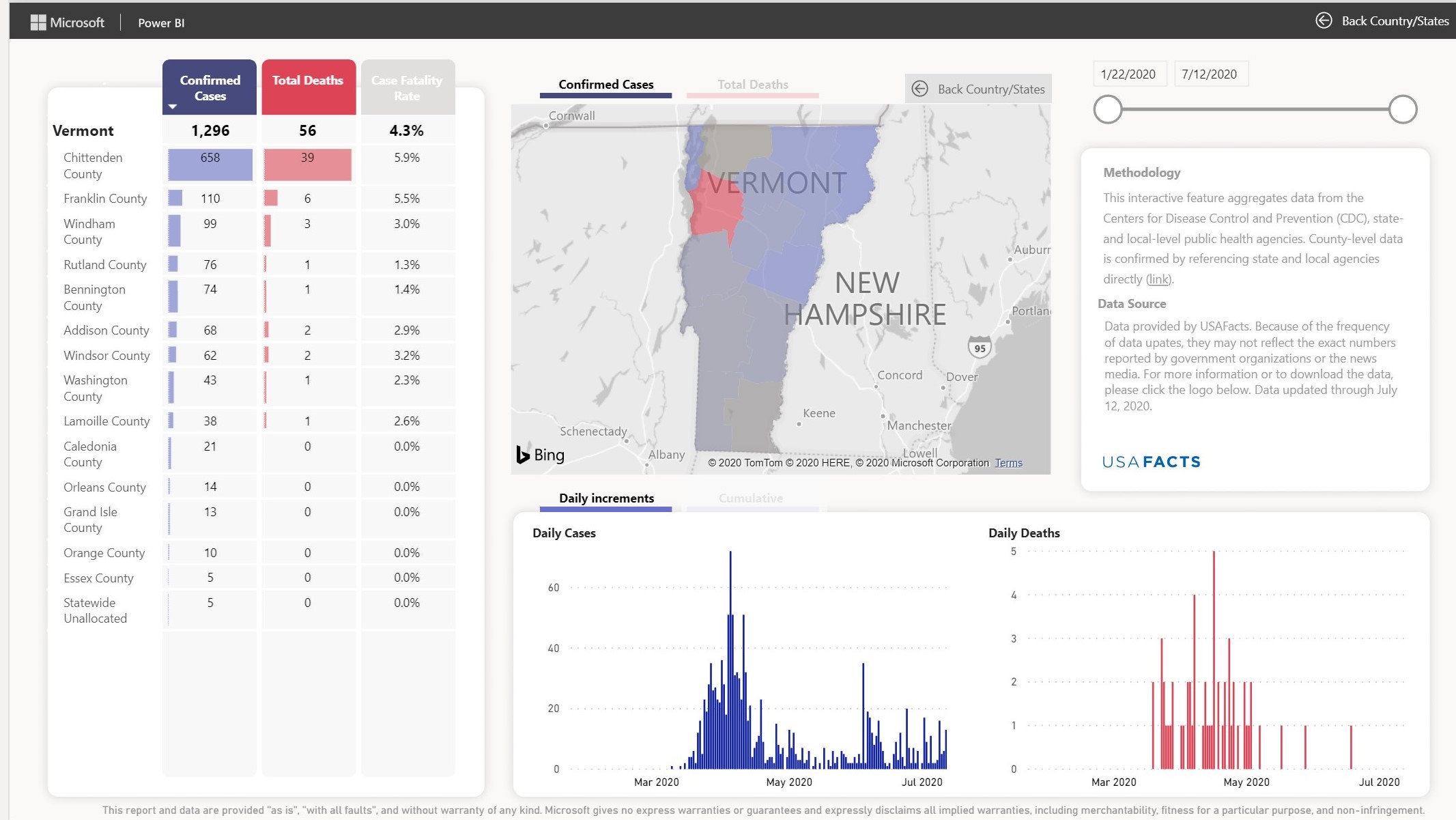This screenshot has width=1456, height=820.
Task: Click the Chittenden 658 confirmed cases bar
Action: pyautogui.click(x=210, y=165)
